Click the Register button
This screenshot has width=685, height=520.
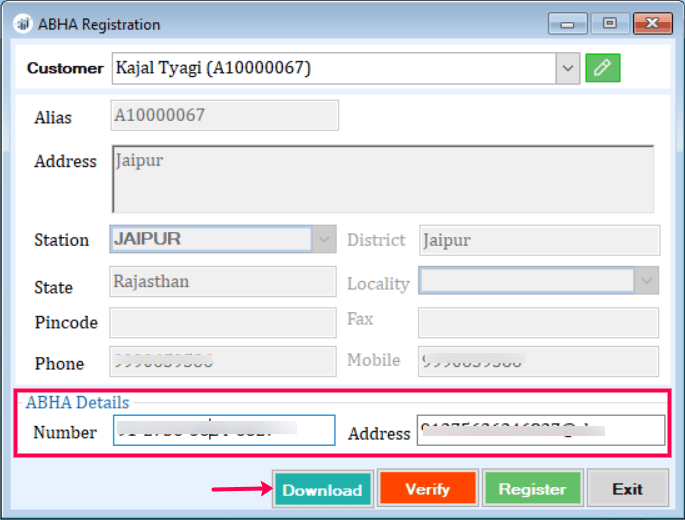click(x=533, y=489)
